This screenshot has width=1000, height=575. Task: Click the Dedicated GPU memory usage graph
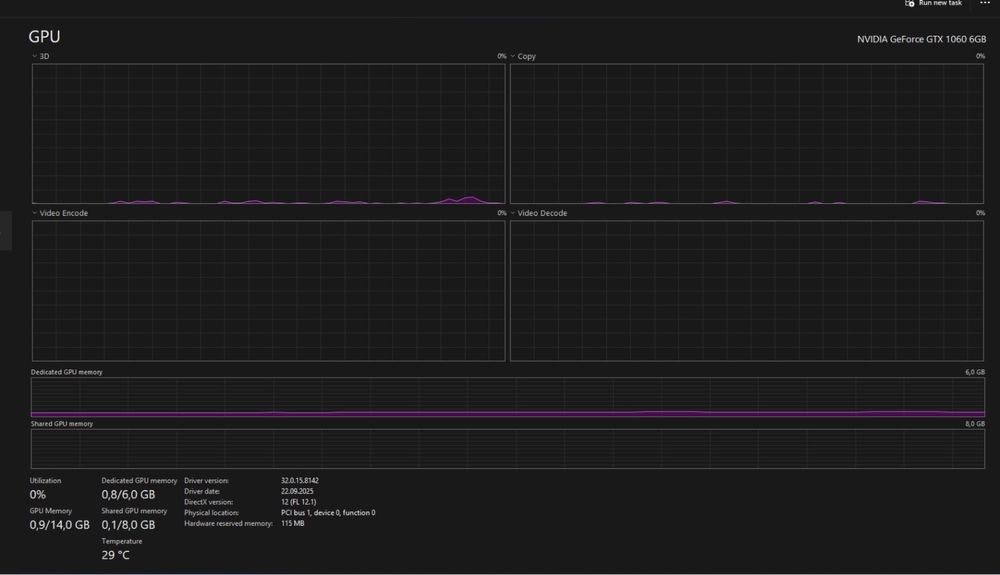(508, 397)
